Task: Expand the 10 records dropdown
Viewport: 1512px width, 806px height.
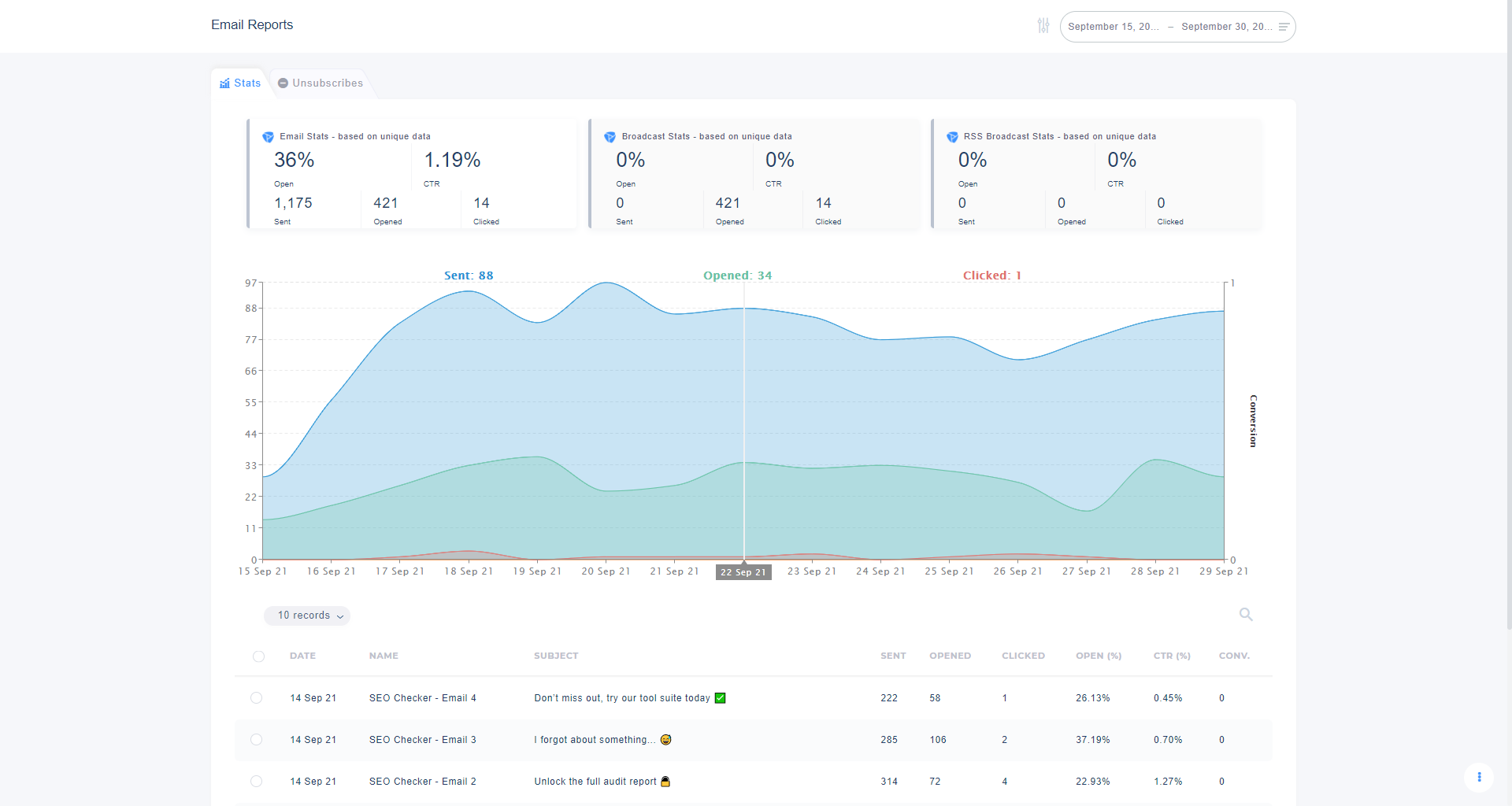Action: click(307, 616)
